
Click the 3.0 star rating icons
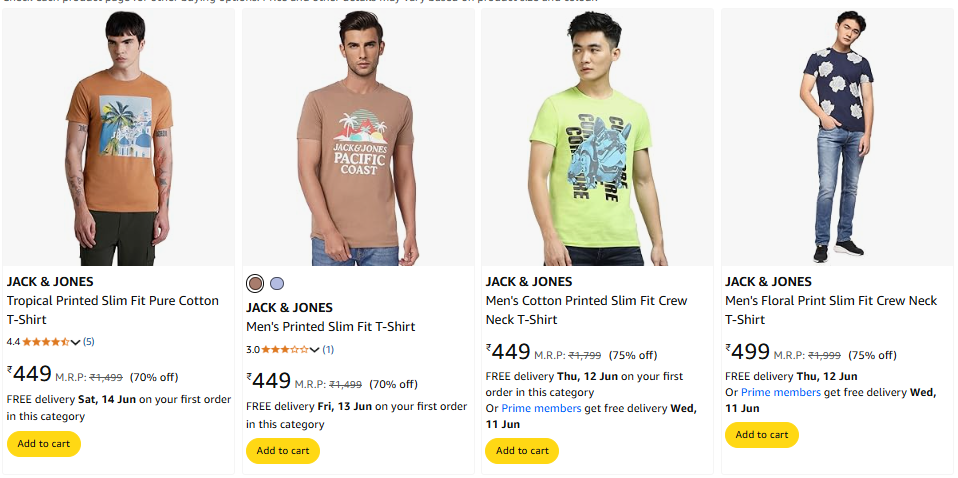pos(285,349)
